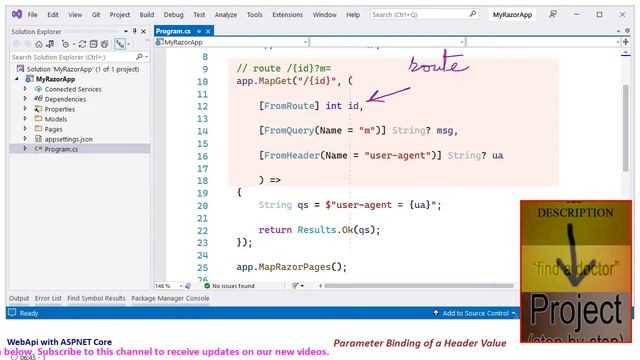Expand Connected Services node

(x=25, y=89)
